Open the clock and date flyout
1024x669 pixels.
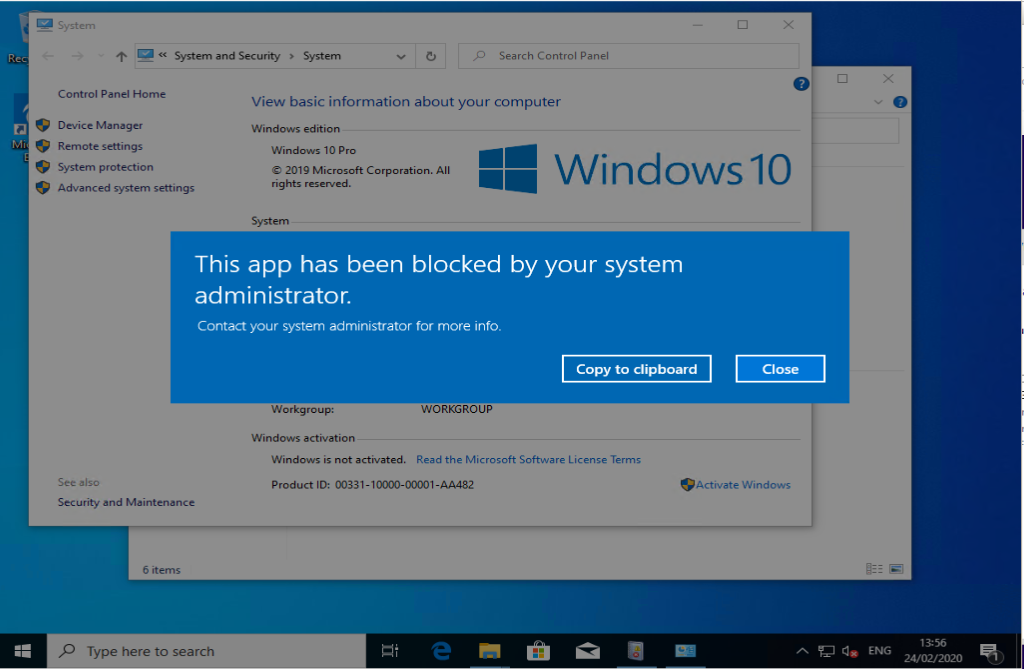pyautogui.click(x=933, y=651)
